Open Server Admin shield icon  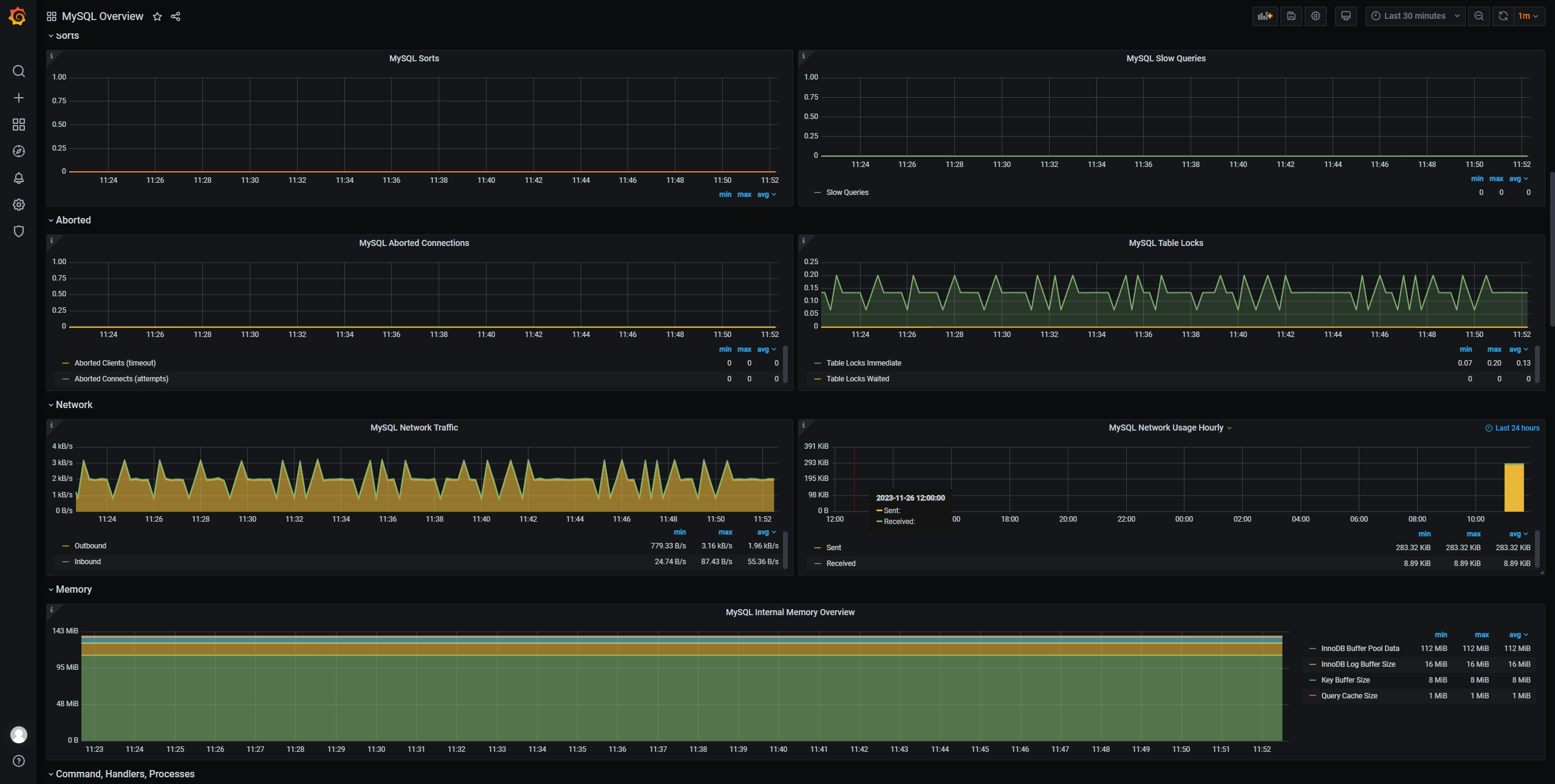click(19, 231)
